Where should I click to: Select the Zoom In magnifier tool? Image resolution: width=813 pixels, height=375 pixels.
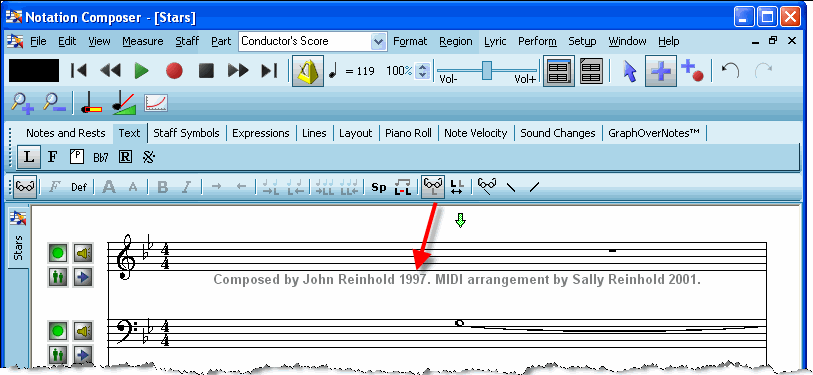[x=22, y=103]
